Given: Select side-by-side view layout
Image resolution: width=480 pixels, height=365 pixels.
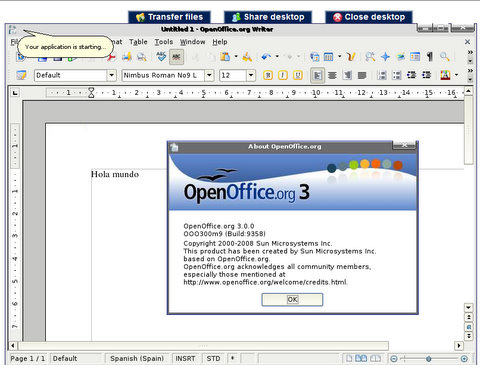Looking at the screenshot, I should click(361, 359).
